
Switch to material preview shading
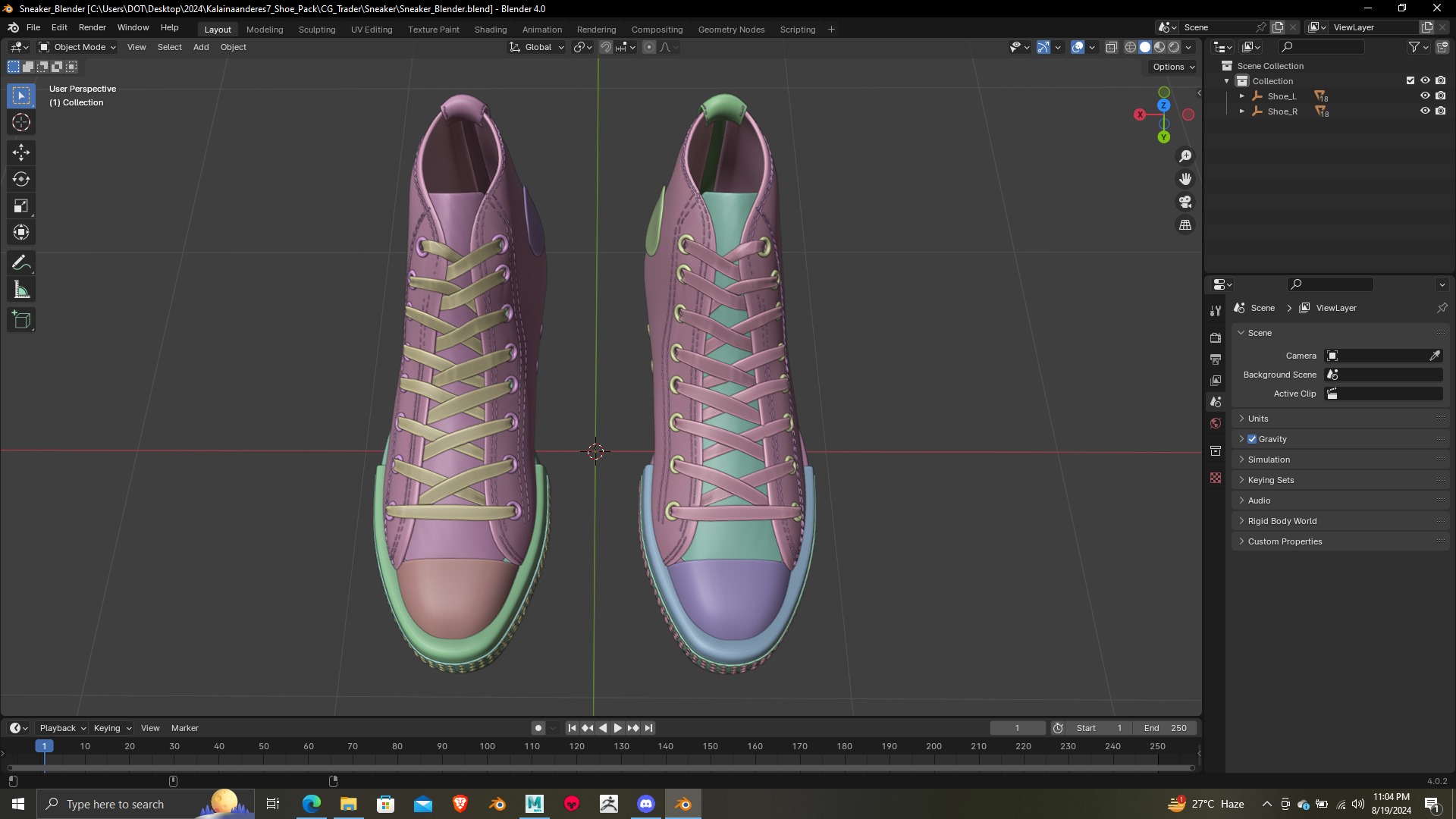pos(1159,47)
